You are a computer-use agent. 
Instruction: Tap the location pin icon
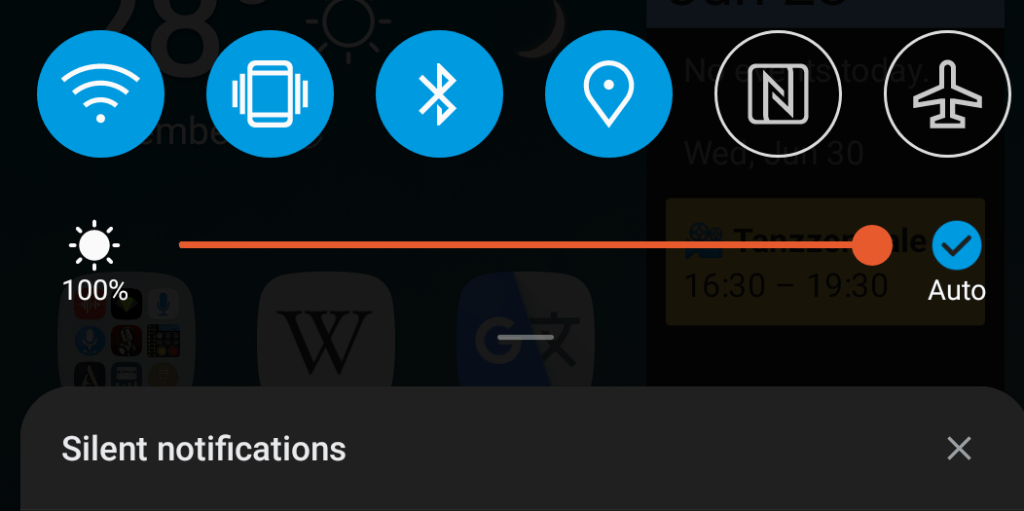(609, 94)
